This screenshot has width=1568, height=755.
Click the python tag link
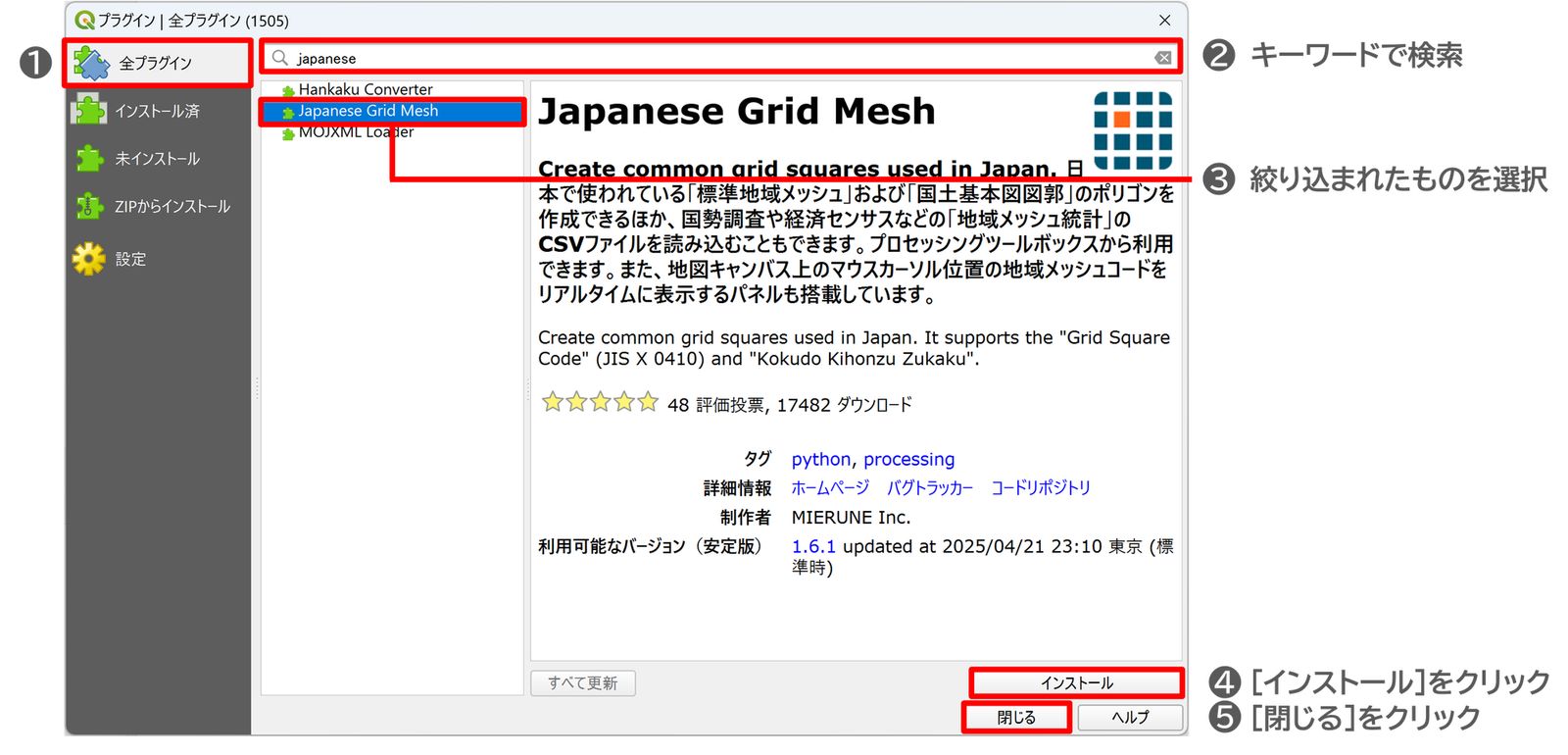[x=821, y=459]
